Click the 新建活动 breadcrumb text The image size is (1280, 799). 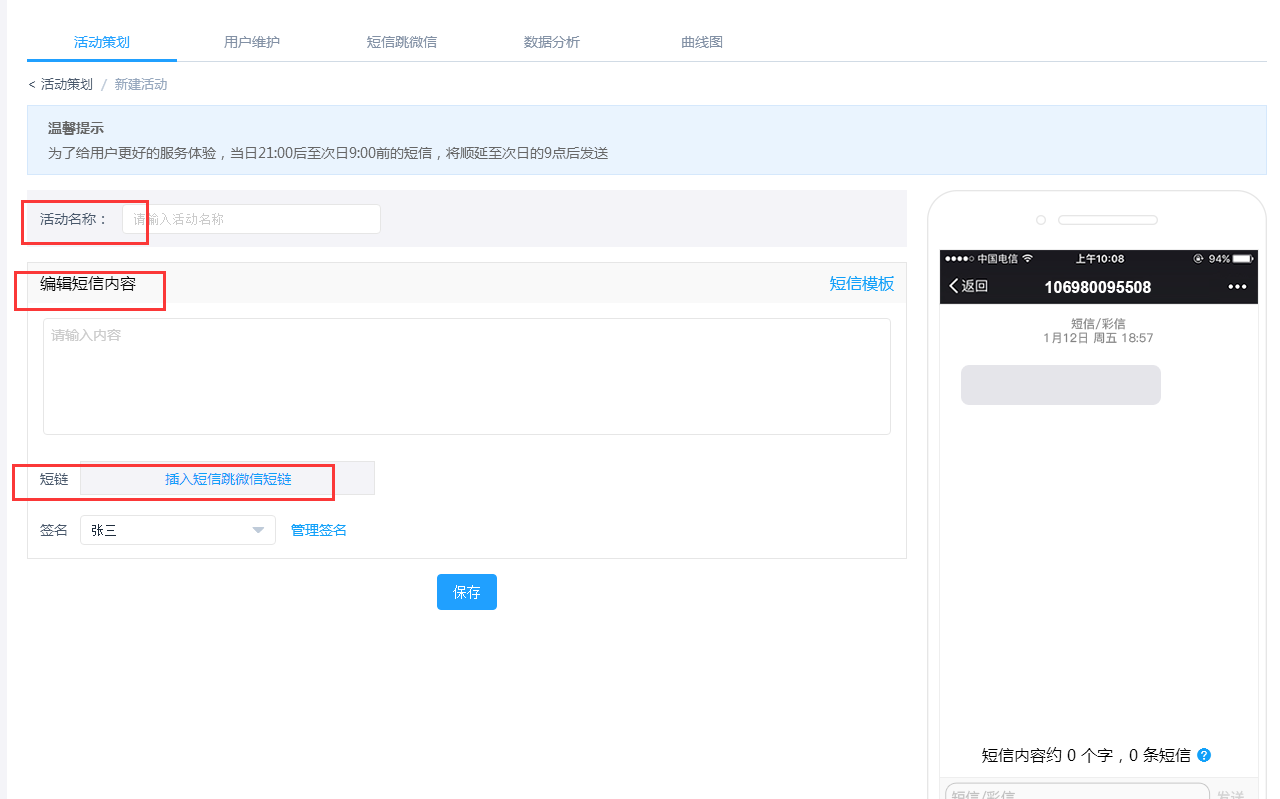click(141, 85)
